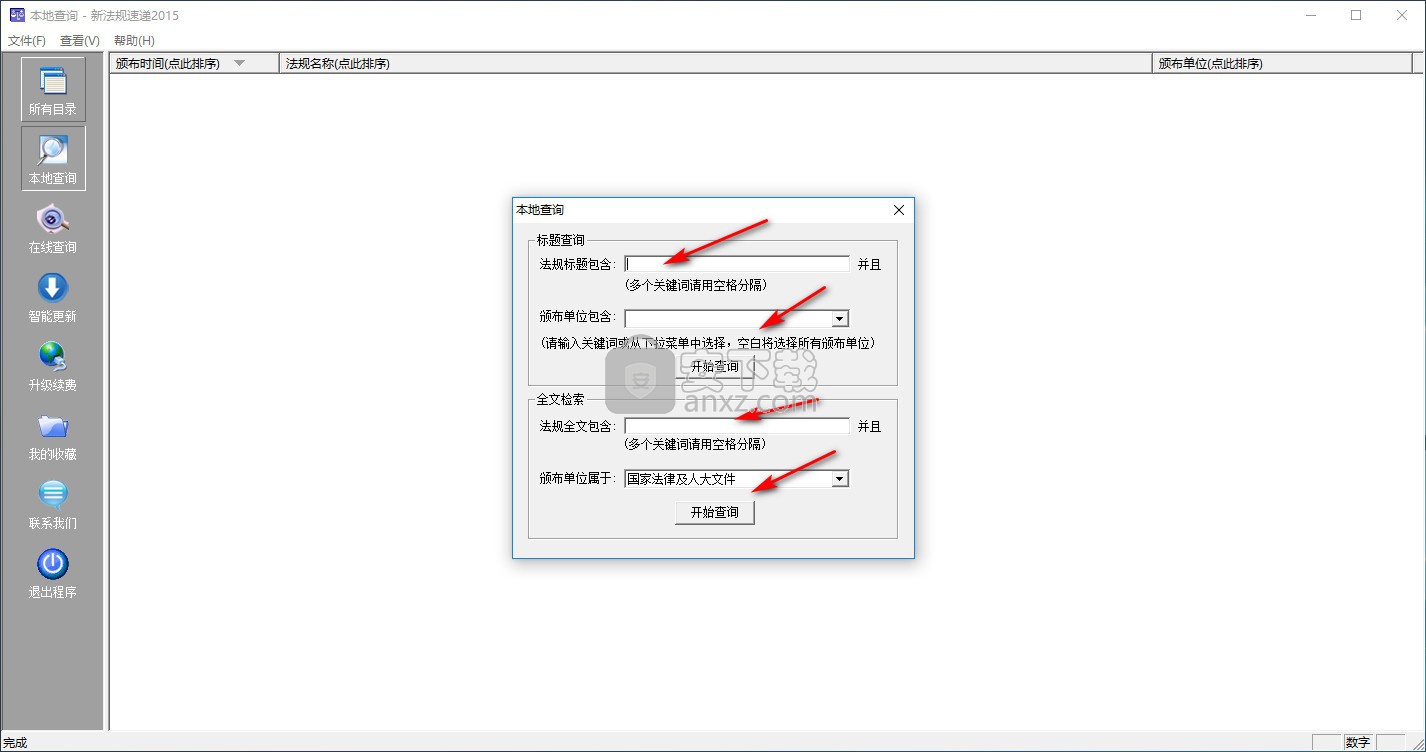Viewport: 1426px width, 752px height.
Task: Close the 新法规速递2015 main window
Action: coord(1402,15)
